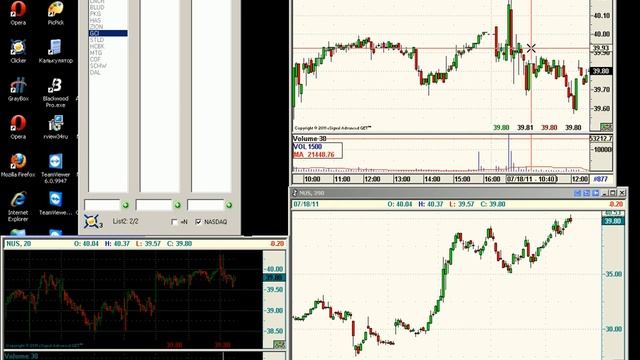The height and width of the screenshot is (360, 640).
Task: Click the 14:00 label on time axis
Action: click(x=432, y=179)
